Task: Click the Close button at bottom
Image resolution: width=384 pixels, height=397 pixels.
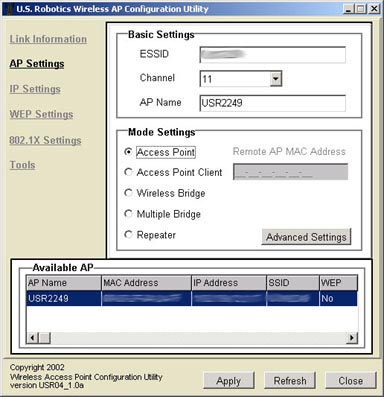Action: tap(350, 381)
